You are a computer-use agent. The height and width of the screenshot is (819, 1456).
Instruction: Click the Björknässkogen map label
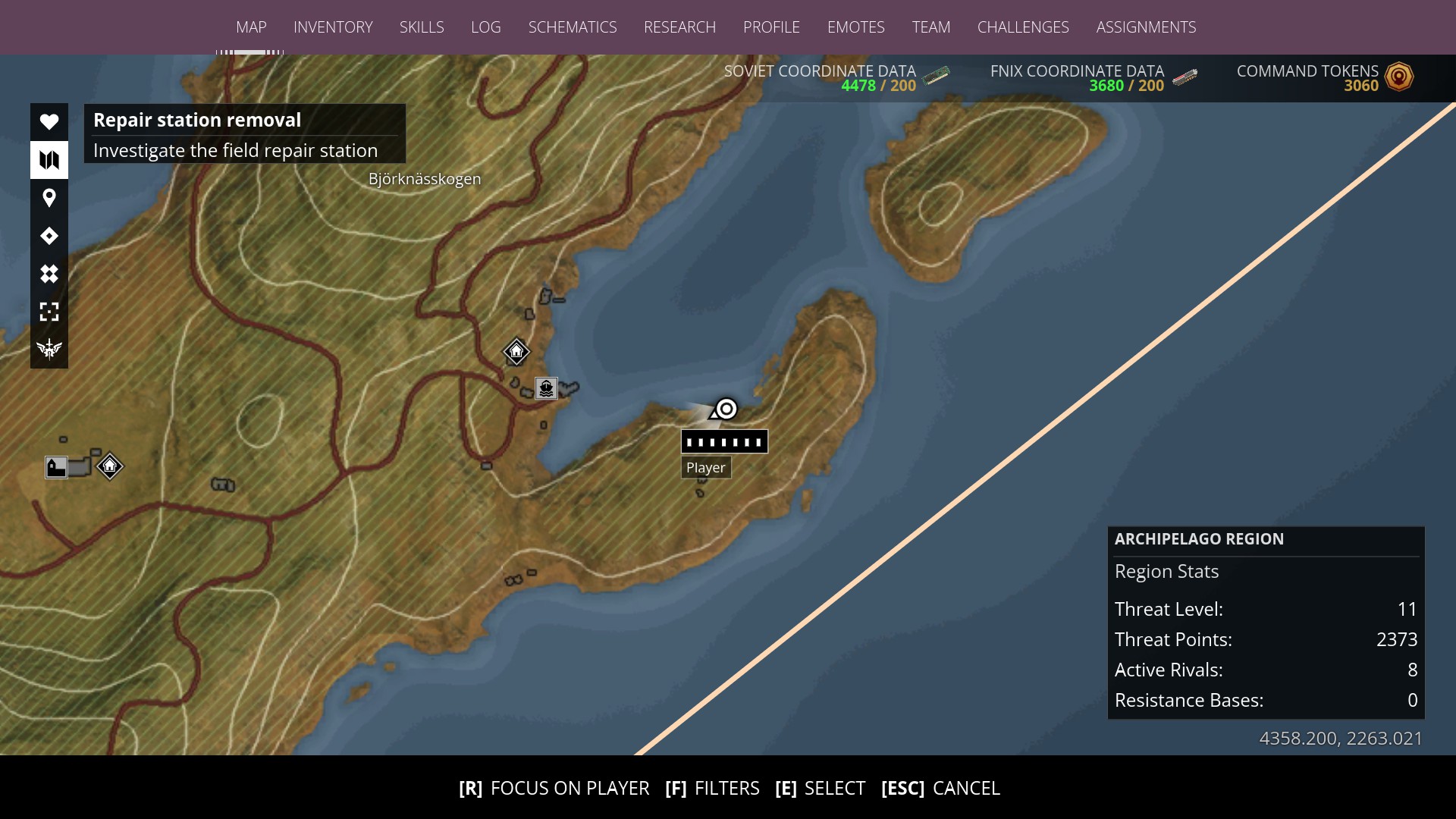(425, 179)
